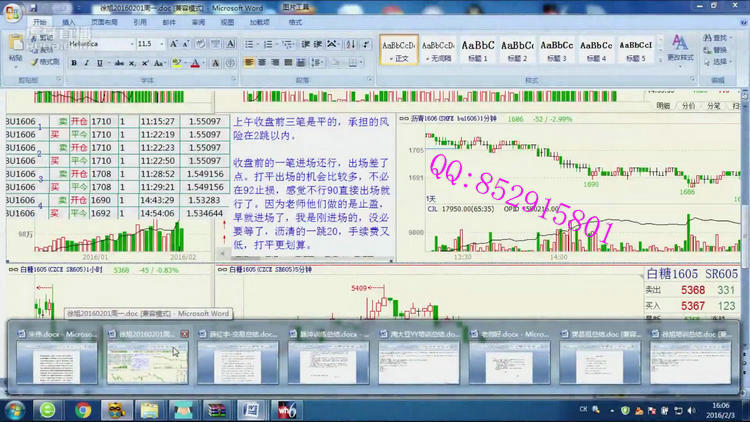
Task: Open Google Chrome from the taskbar
Action: [x=83, y=410]
